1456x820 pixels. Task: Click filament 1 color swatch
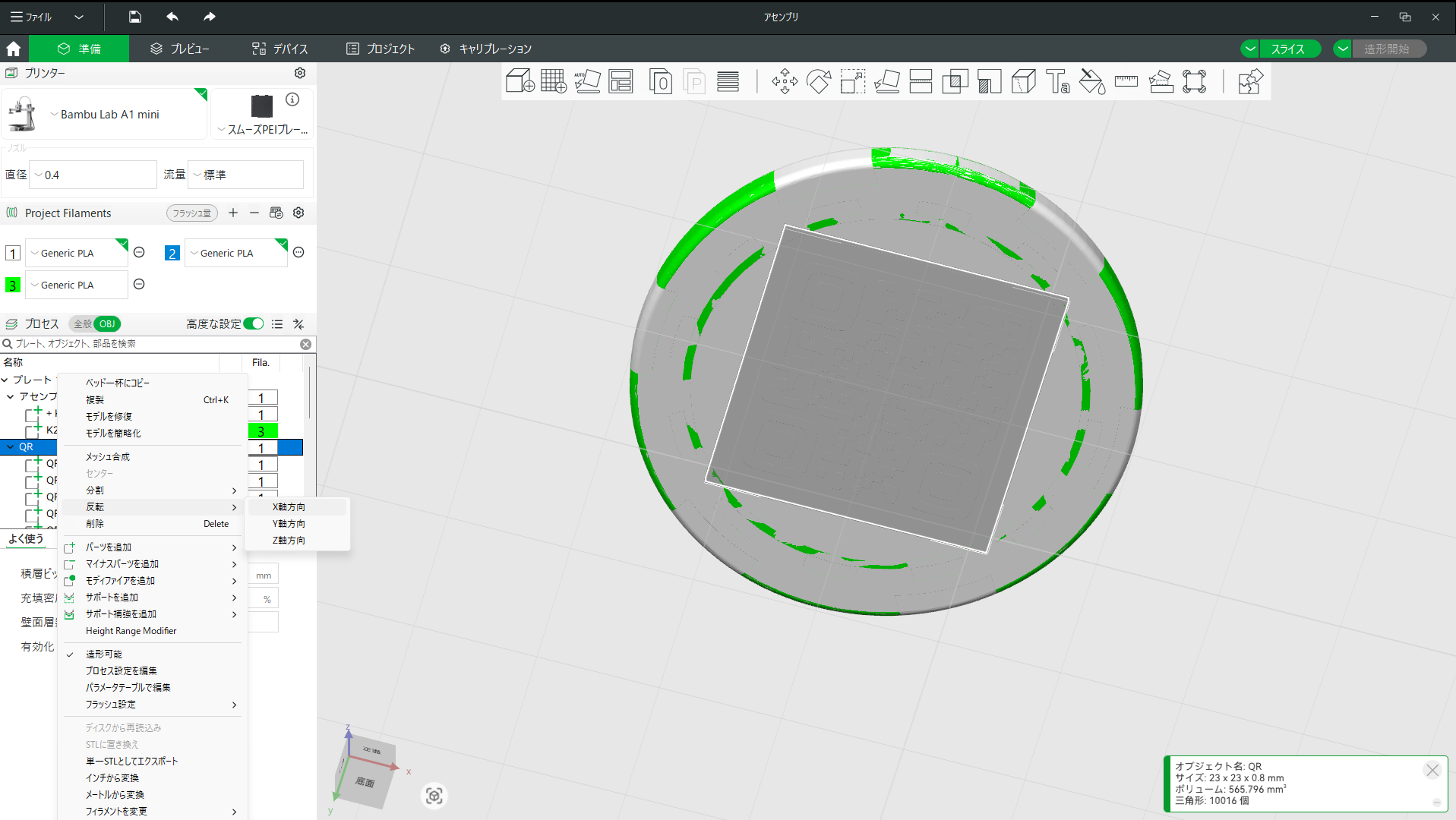pos(13,253)
